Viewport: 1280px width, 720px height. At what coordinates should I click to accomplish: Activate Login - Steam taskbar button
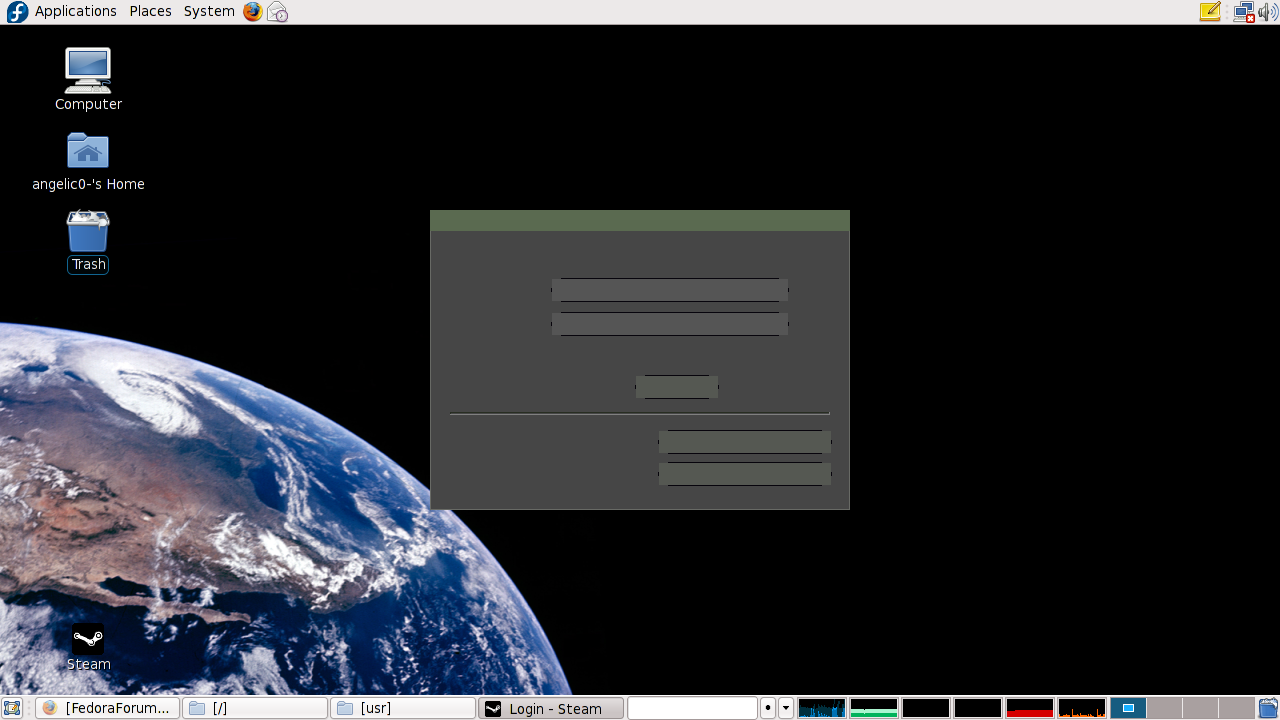coord(551,708)
